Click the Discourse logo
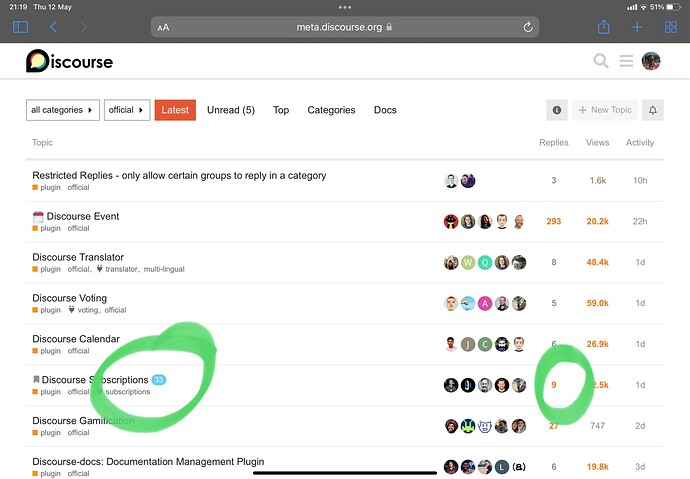Screen dimensions: 690x479 coord(70,61)
